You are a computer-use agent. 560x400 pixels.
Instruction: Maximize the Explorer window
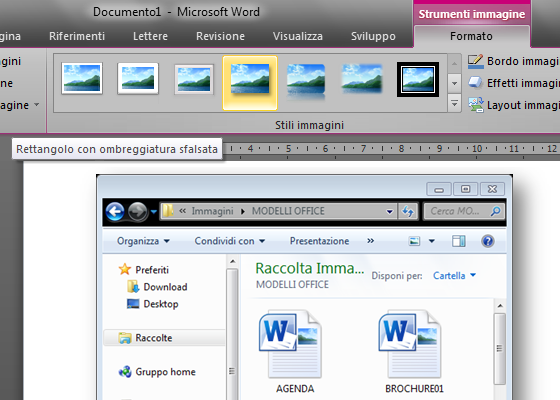465,189
